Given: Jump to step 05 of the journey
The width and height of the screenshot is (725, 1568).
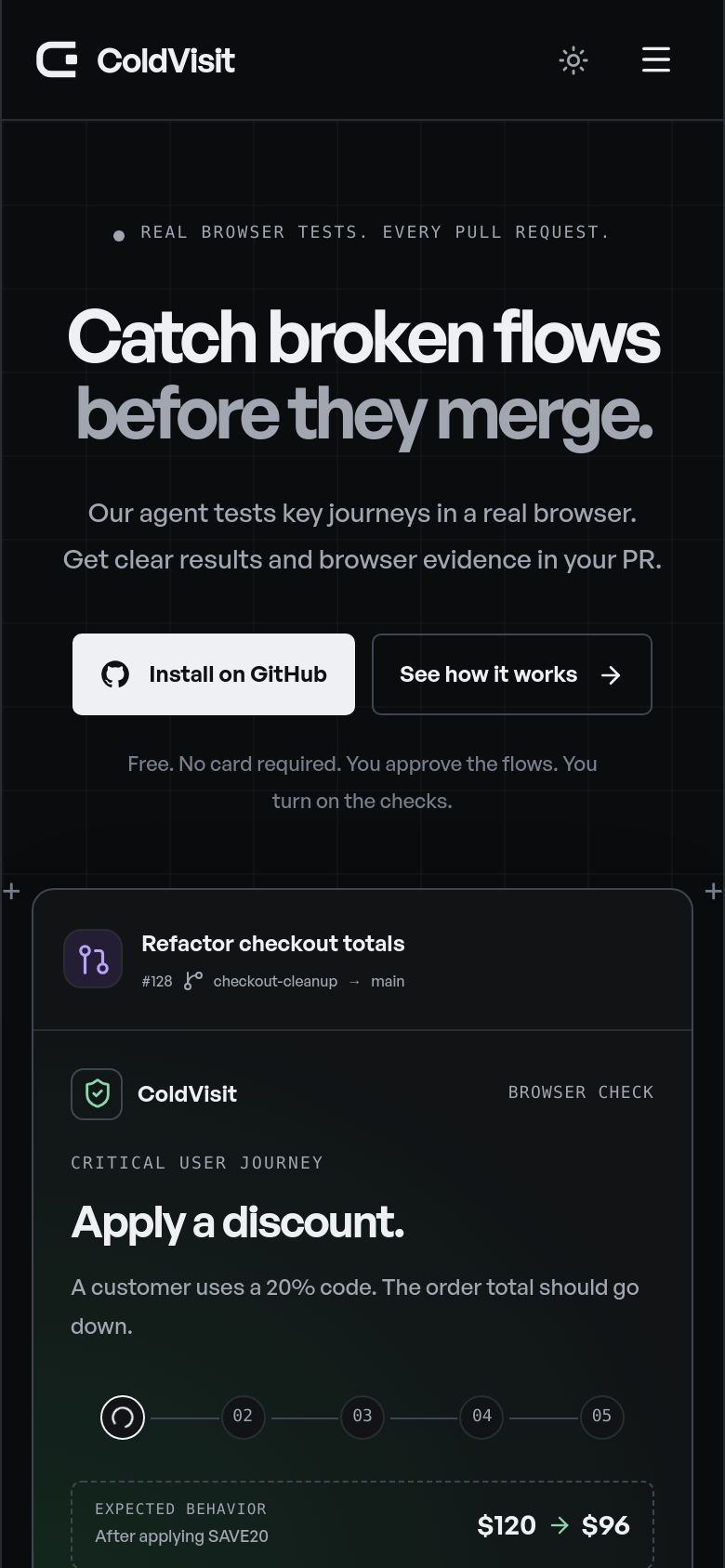Looking at the screenshot, I should [x=601, y=1417].
